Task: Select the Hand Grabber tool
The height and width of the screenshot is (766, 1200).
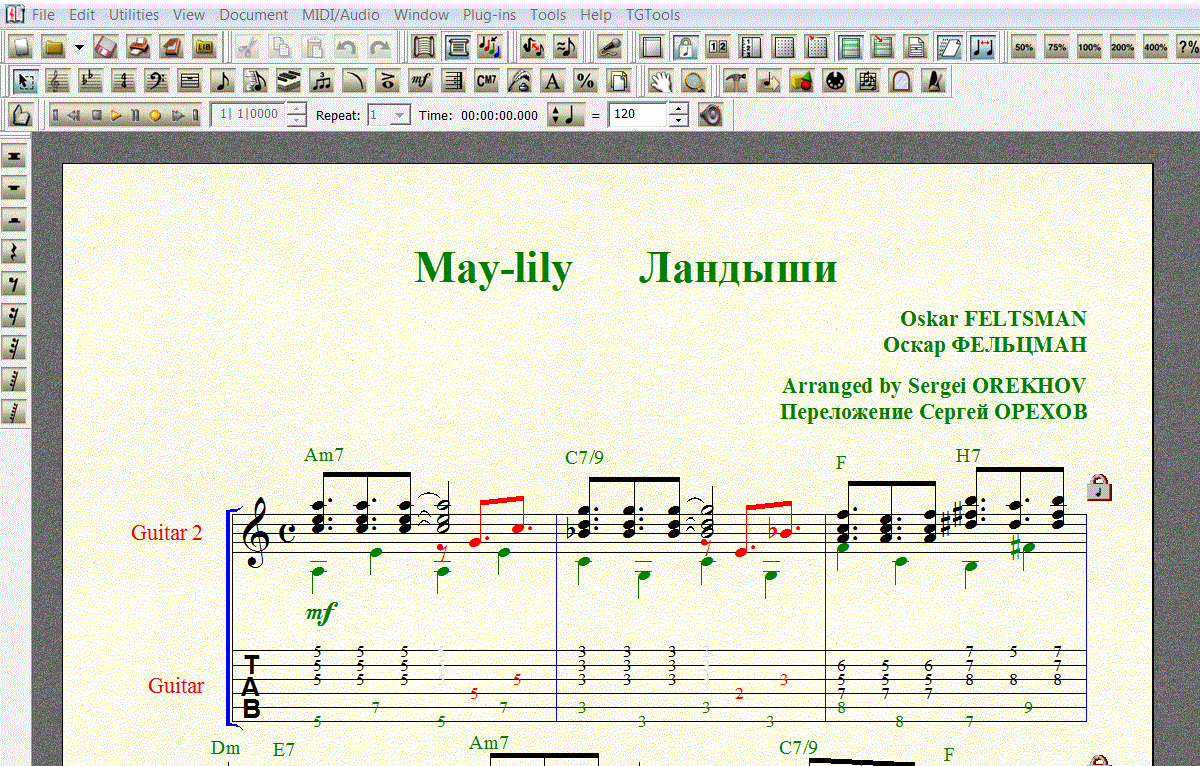Action: [x=661, y=81]
